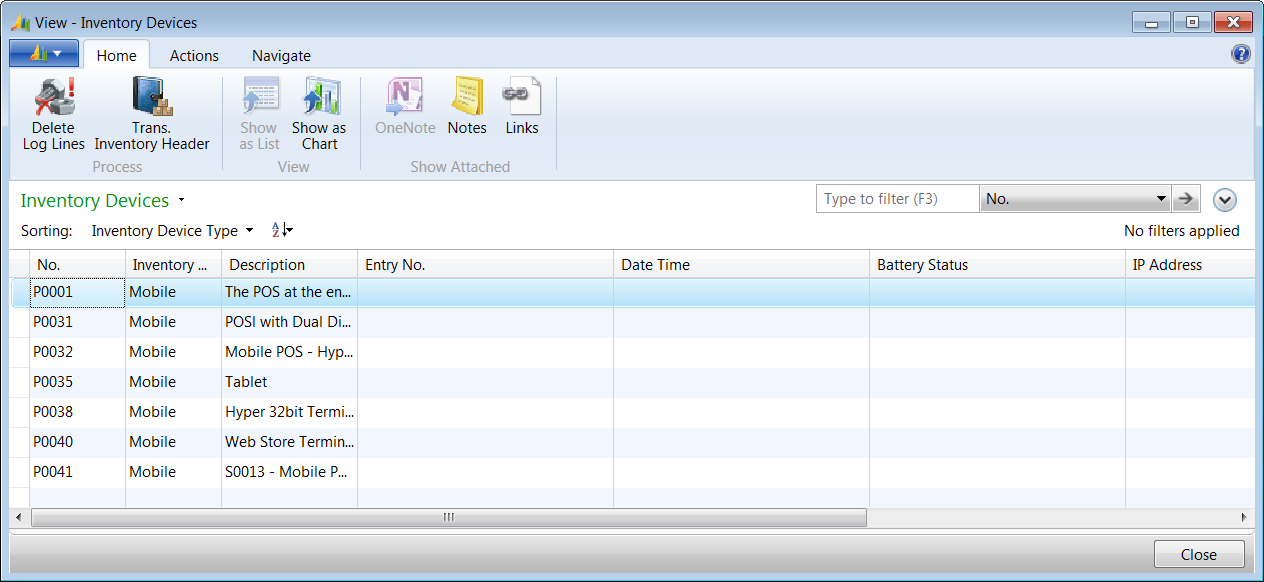Select row P0001

point(632,292)
